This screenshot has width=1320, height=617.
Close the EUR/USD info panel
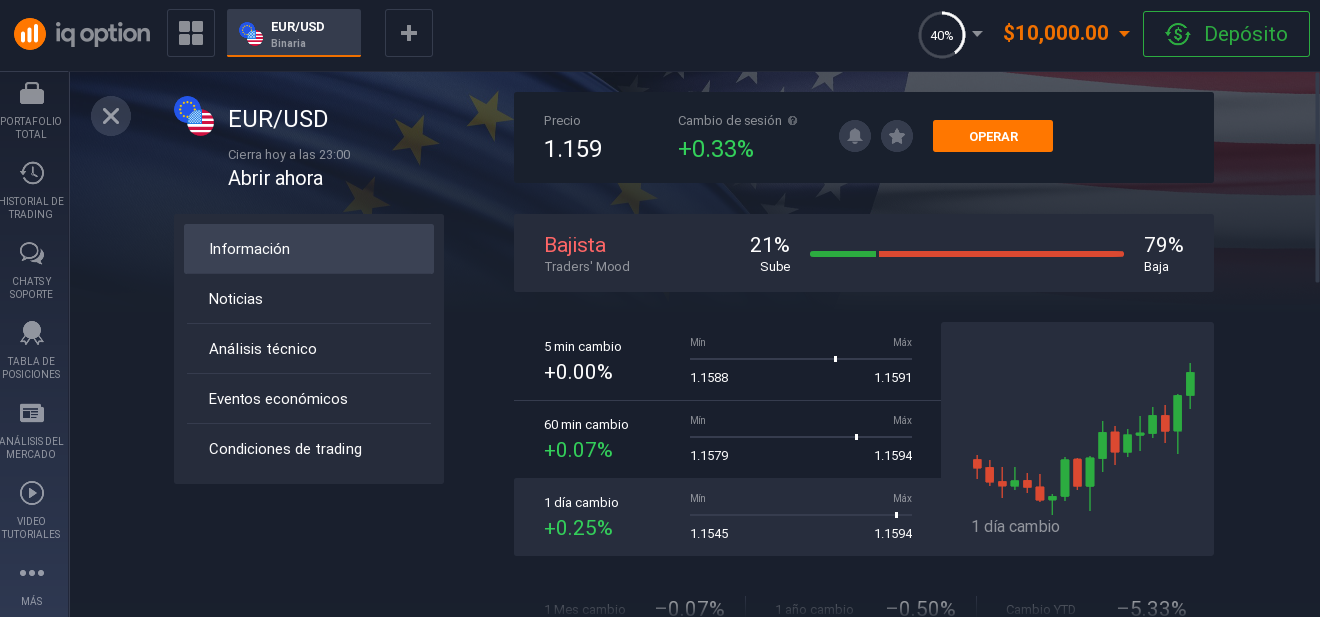(x=111, y=116)
